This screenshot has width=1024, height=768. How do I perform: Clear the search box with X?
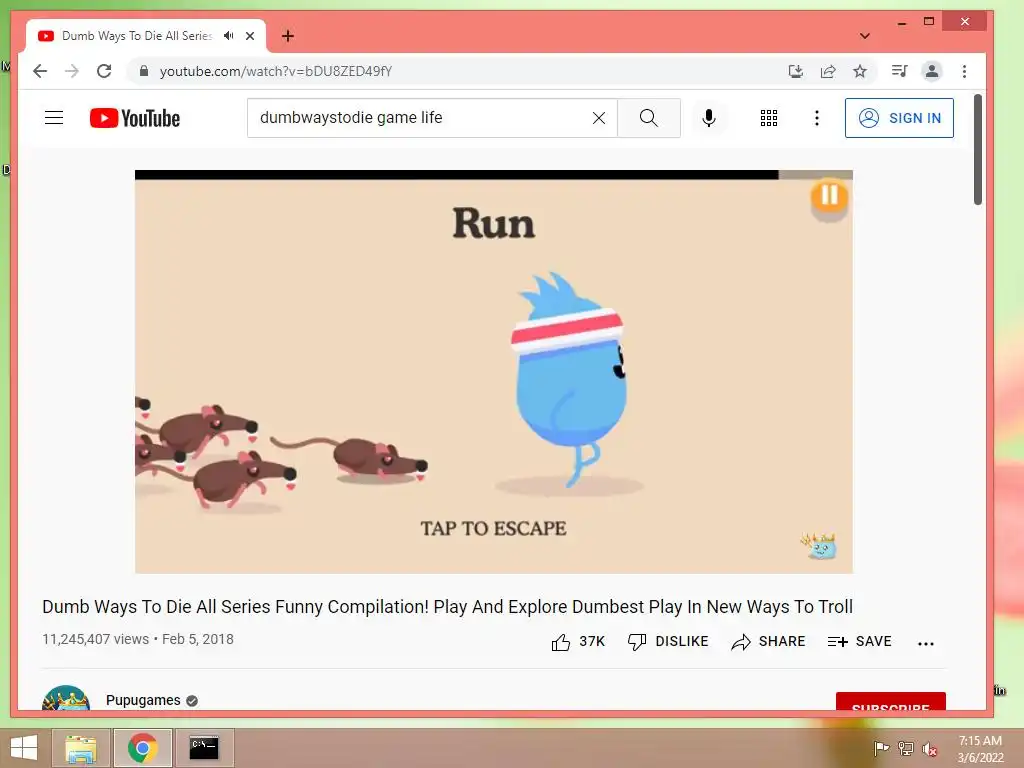pos(598,118)
